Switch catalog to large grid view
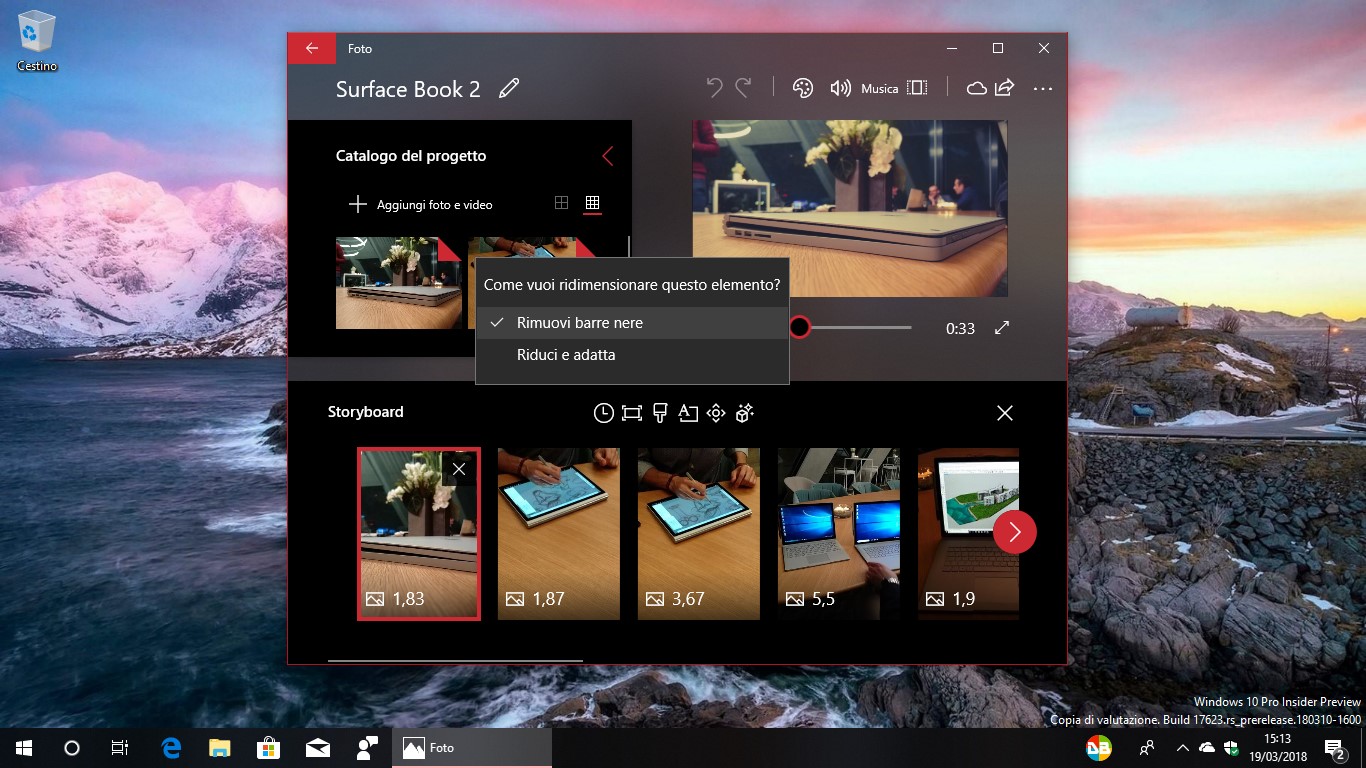 (x=561, y=203)
